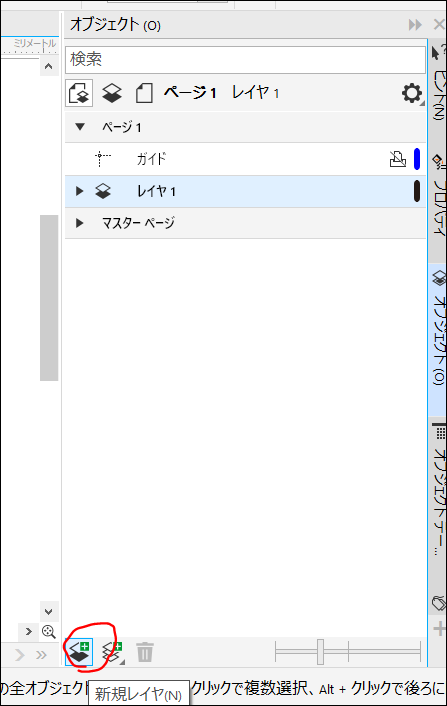Click the オブジェクト(O) docker title

coord(116,25)
